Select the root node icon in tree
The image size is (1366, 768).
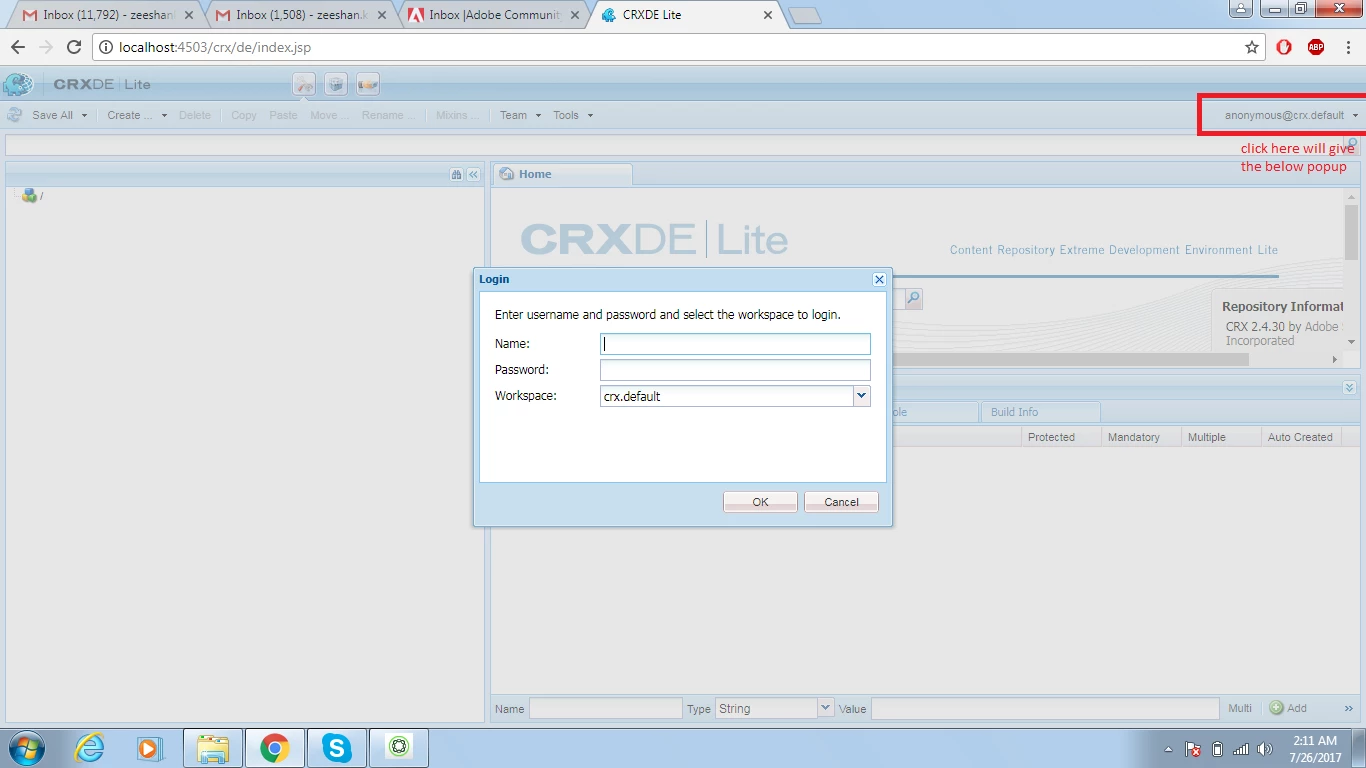click(30, 196)
